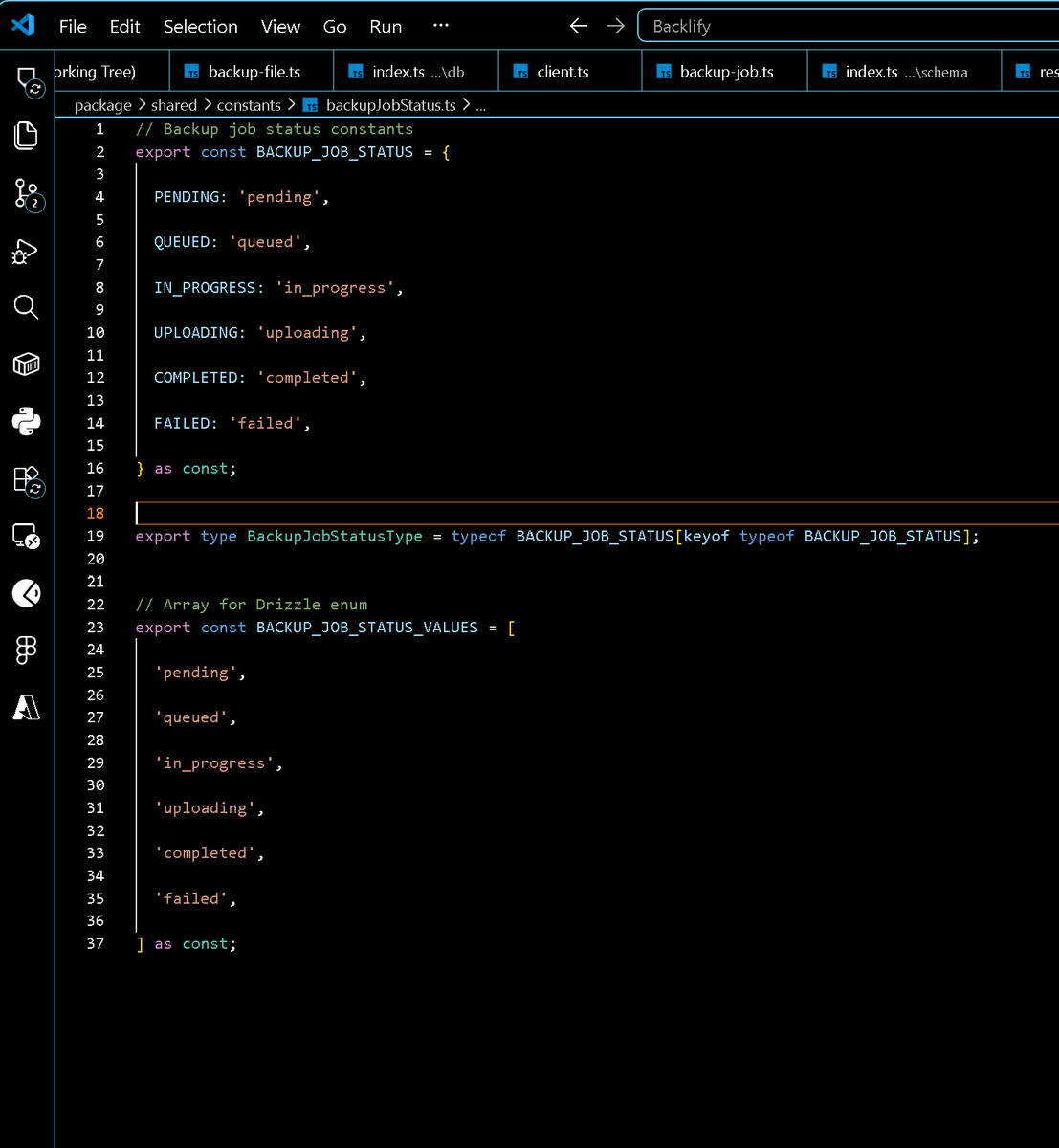This screenshot has height=1148, width=1059.
Task: Expand the backupJobStatus.ts breadcrumb segment
Action: point(390,105)
